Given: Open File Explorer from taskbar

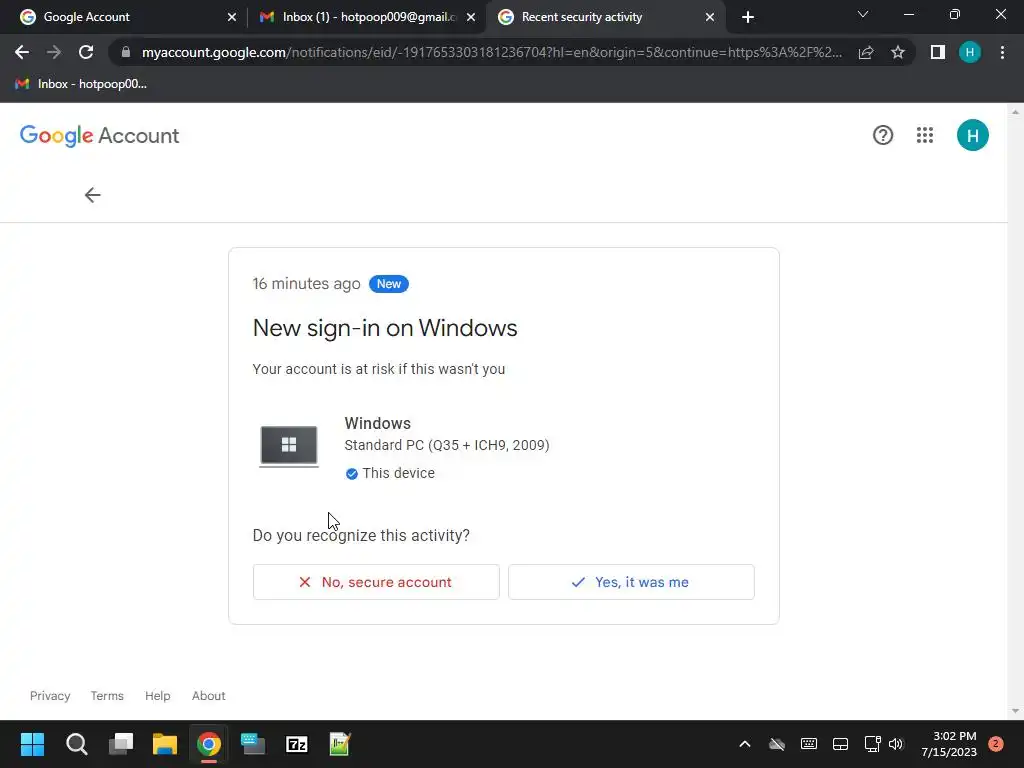Looking at the screenshot, I should pos(165,744).
